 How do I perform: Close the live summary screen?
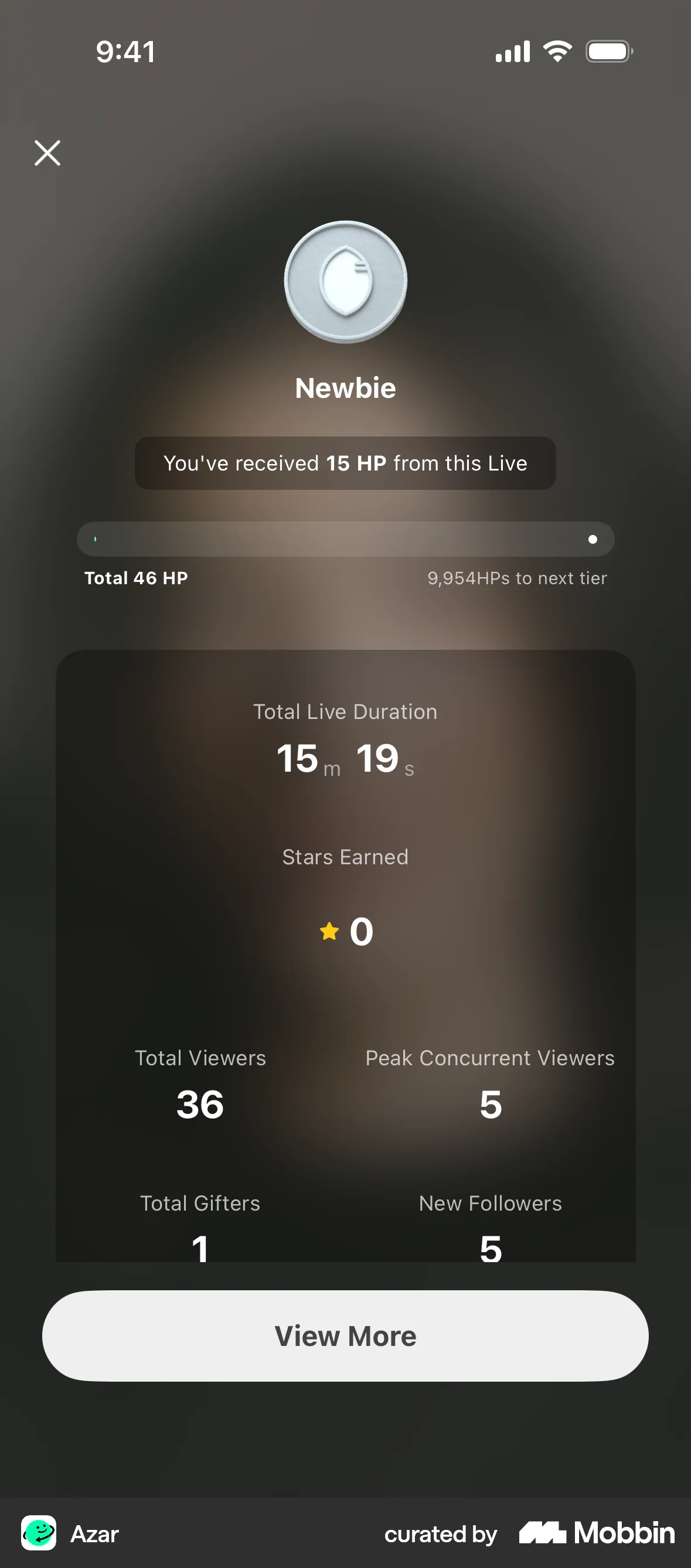(47, 153)
